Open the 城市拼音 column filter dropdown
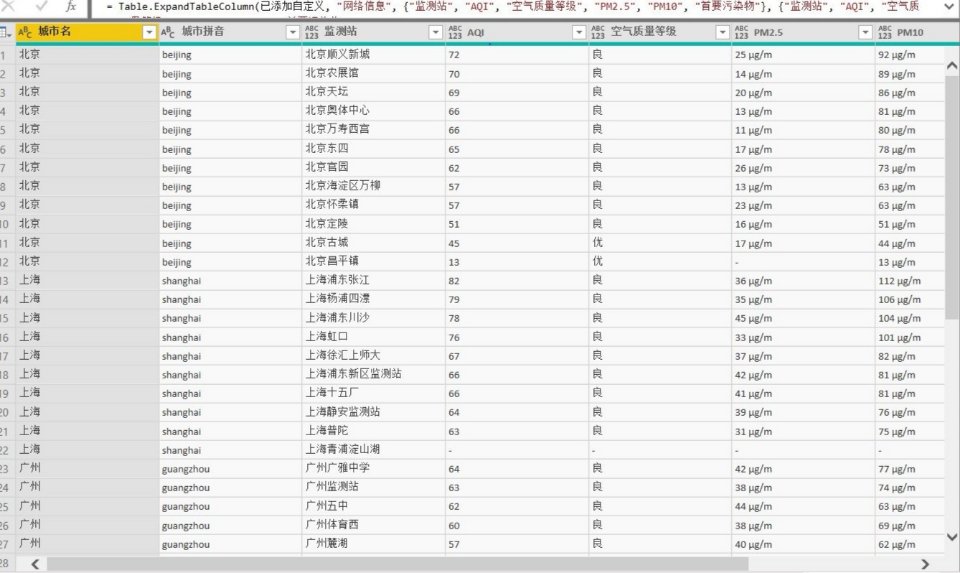This screenshot has height=573, width=960. click(x=293, y=32)
